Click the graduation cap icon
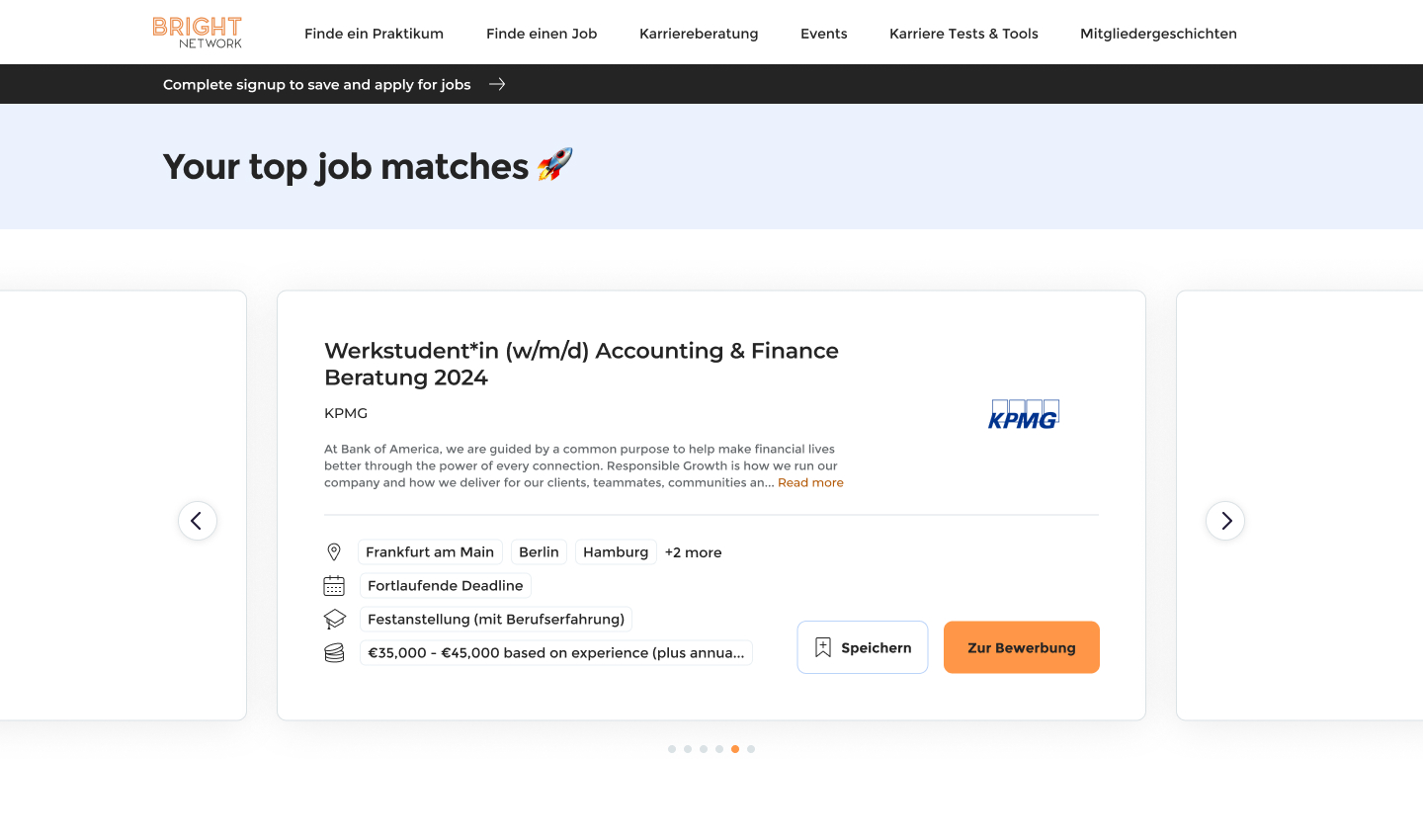 pos(334,620)
